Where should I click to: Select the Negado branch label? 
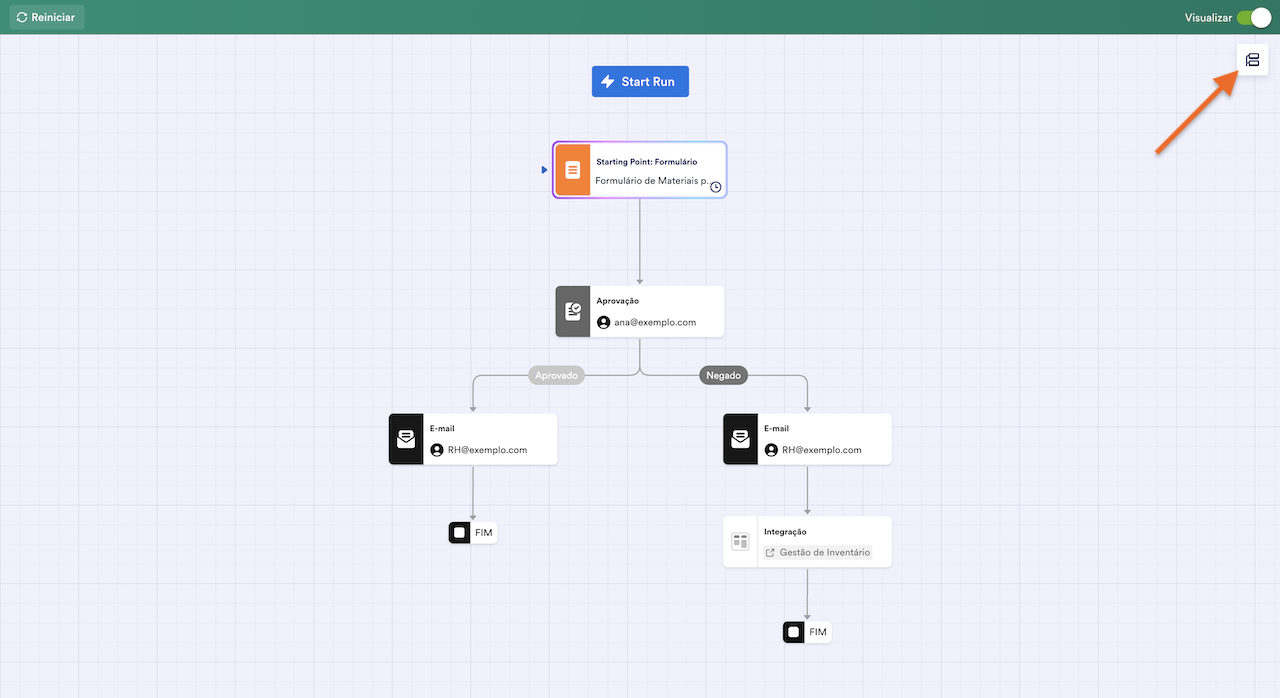(x=723, y=376)
